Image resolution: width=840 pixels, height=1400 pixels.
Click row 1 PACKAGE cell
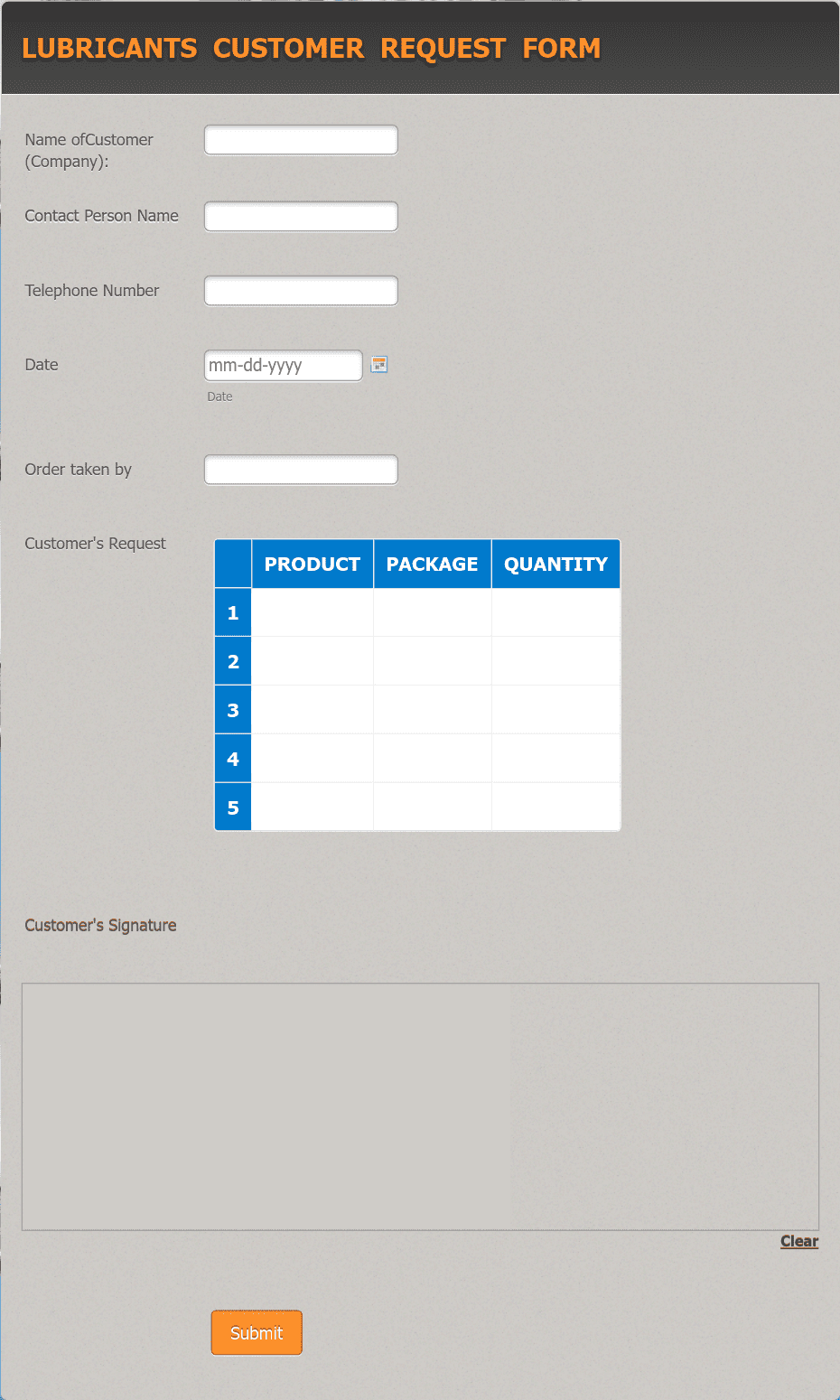point(433,612)
